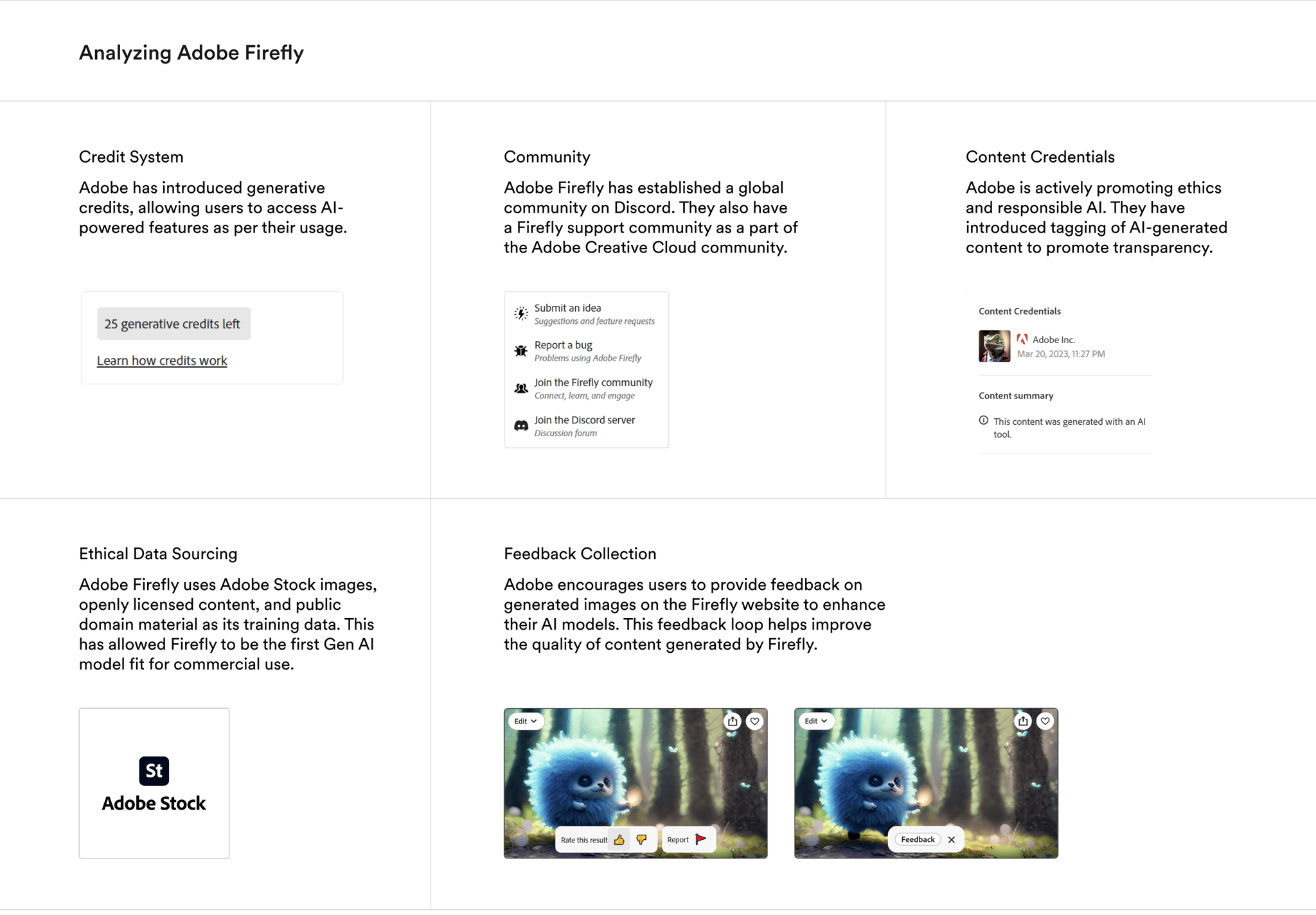Screen dimensions: 1316x915
Task: Click the Feedback Collection heading
Action: pos(580,554)
